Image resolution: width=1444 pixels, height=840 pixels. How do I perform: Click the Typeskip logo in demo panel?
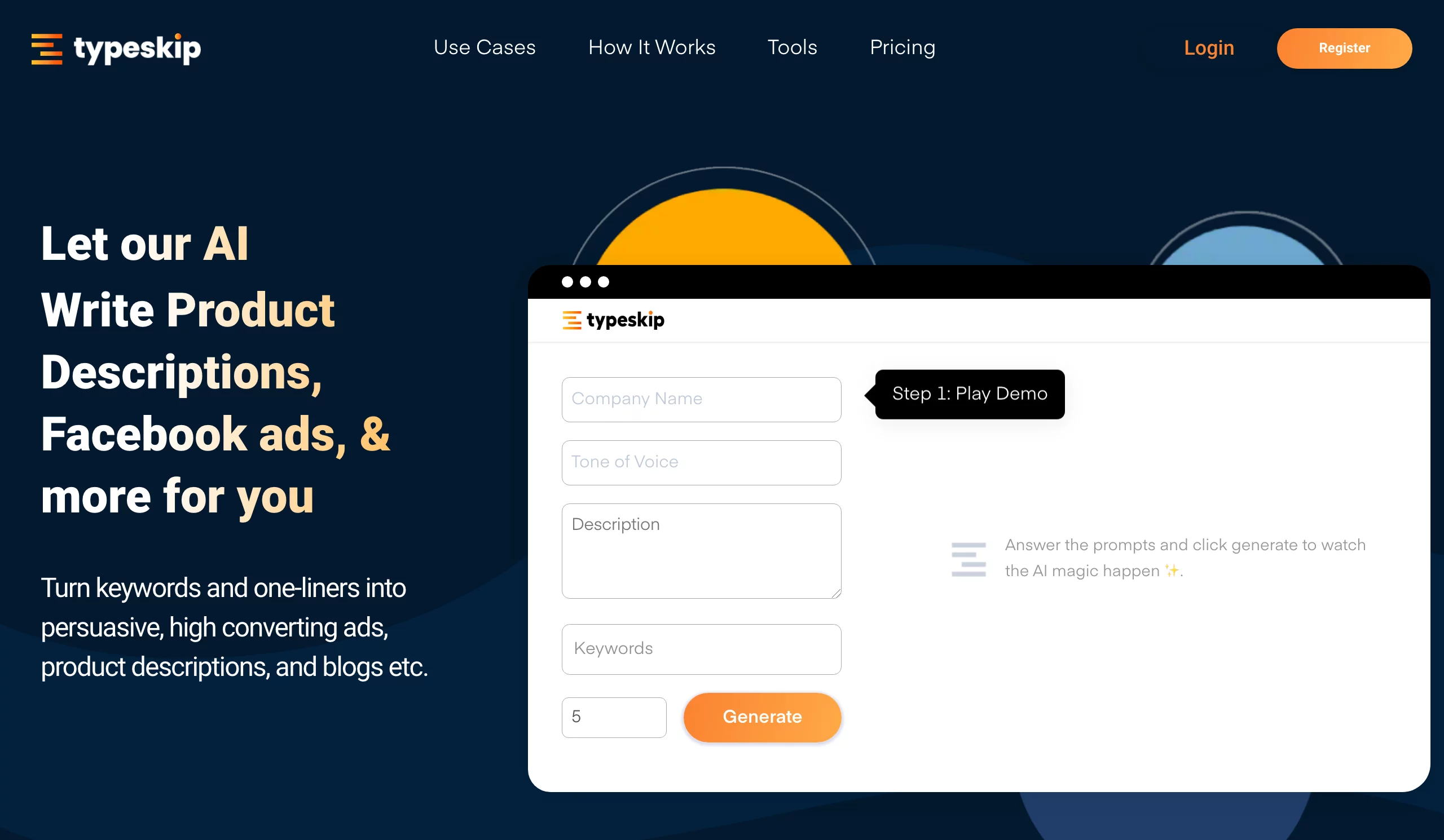click(613, 320)
